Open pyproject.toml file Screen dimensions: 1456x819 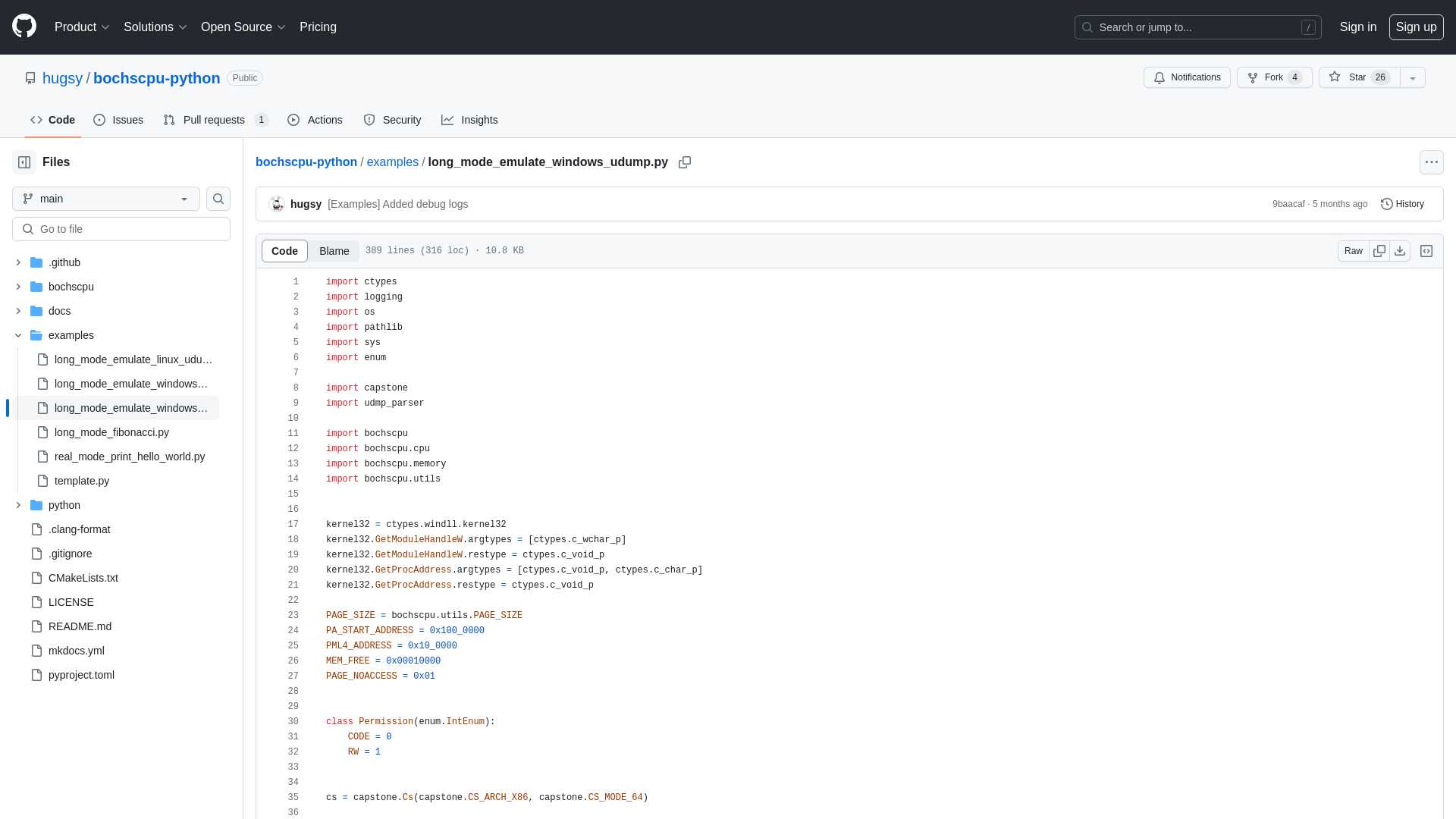pyautogui.click(x=81, y=675)
